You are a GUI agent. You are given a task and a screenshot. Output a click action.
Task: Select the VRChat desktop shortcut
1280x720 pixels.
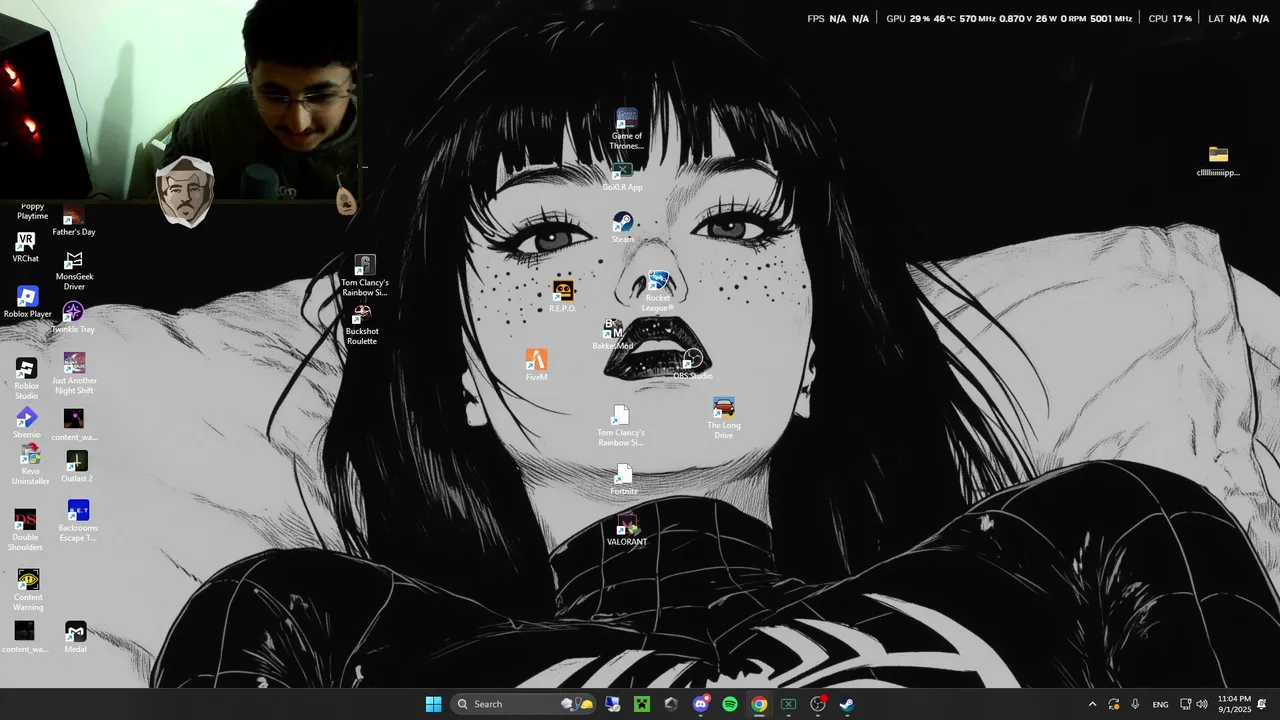tap(26, 247)
